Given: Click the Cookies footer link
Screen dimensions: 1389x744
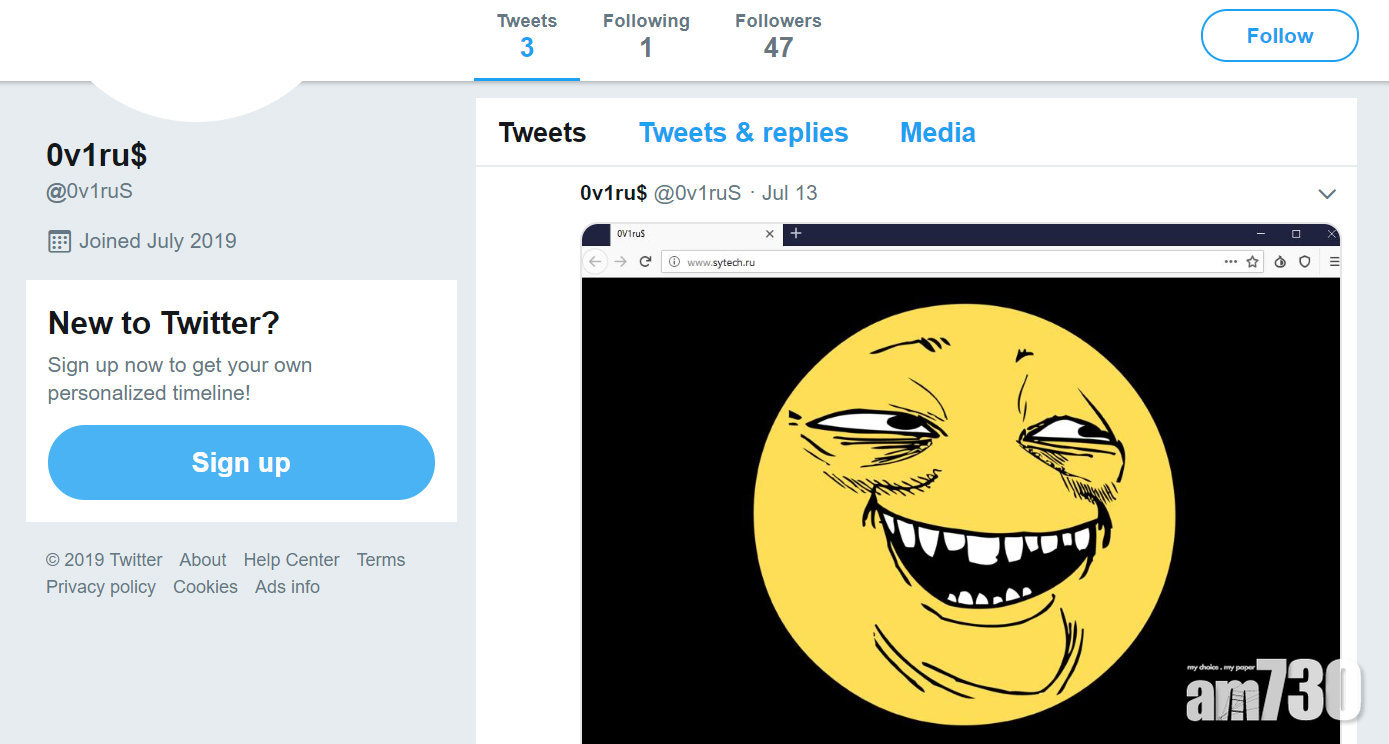Looking at the screenshot, I should tap(205, 587).
